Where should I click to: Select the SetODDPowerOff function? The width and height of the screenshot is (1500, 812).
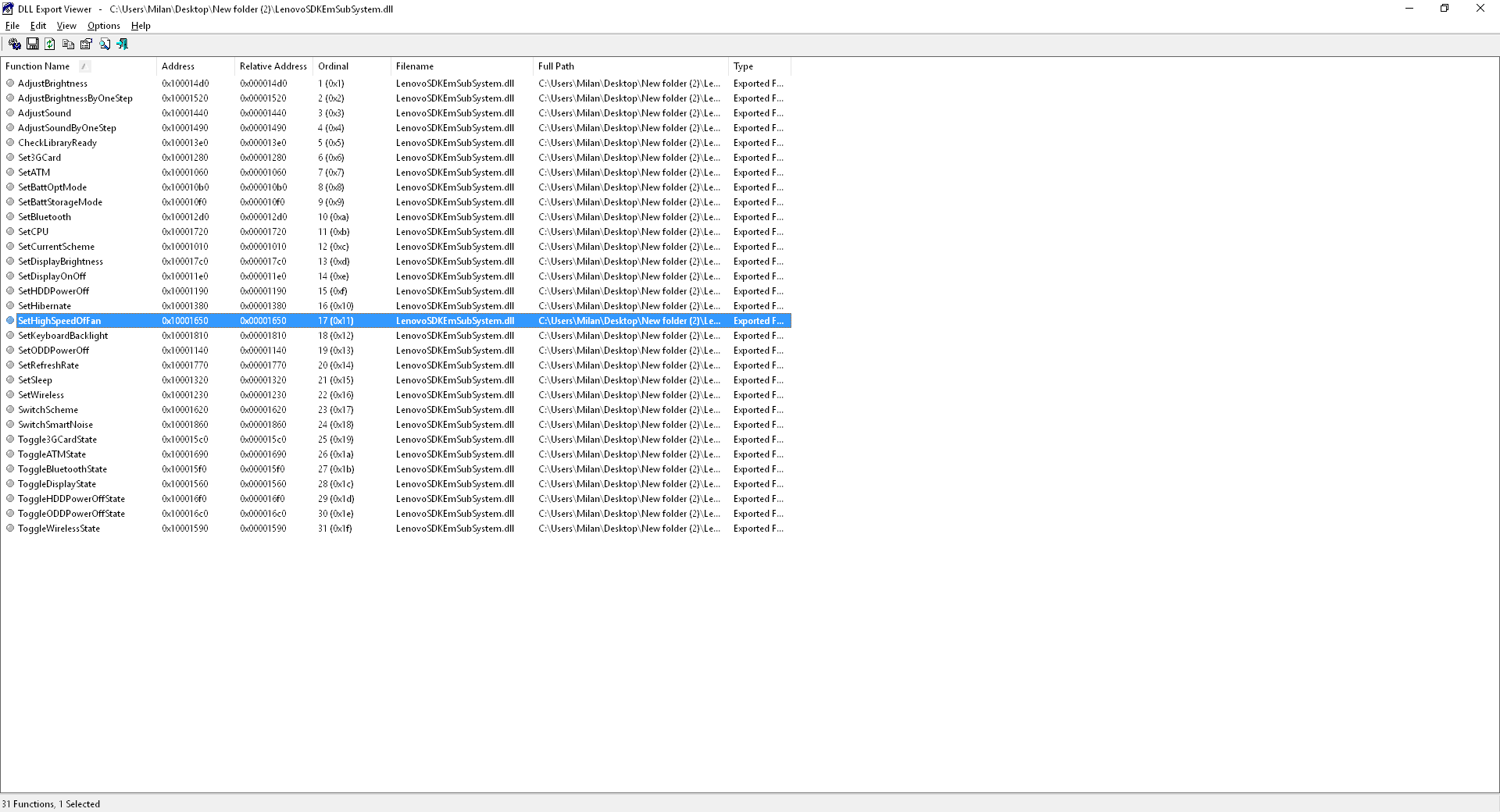click(53, 351)
